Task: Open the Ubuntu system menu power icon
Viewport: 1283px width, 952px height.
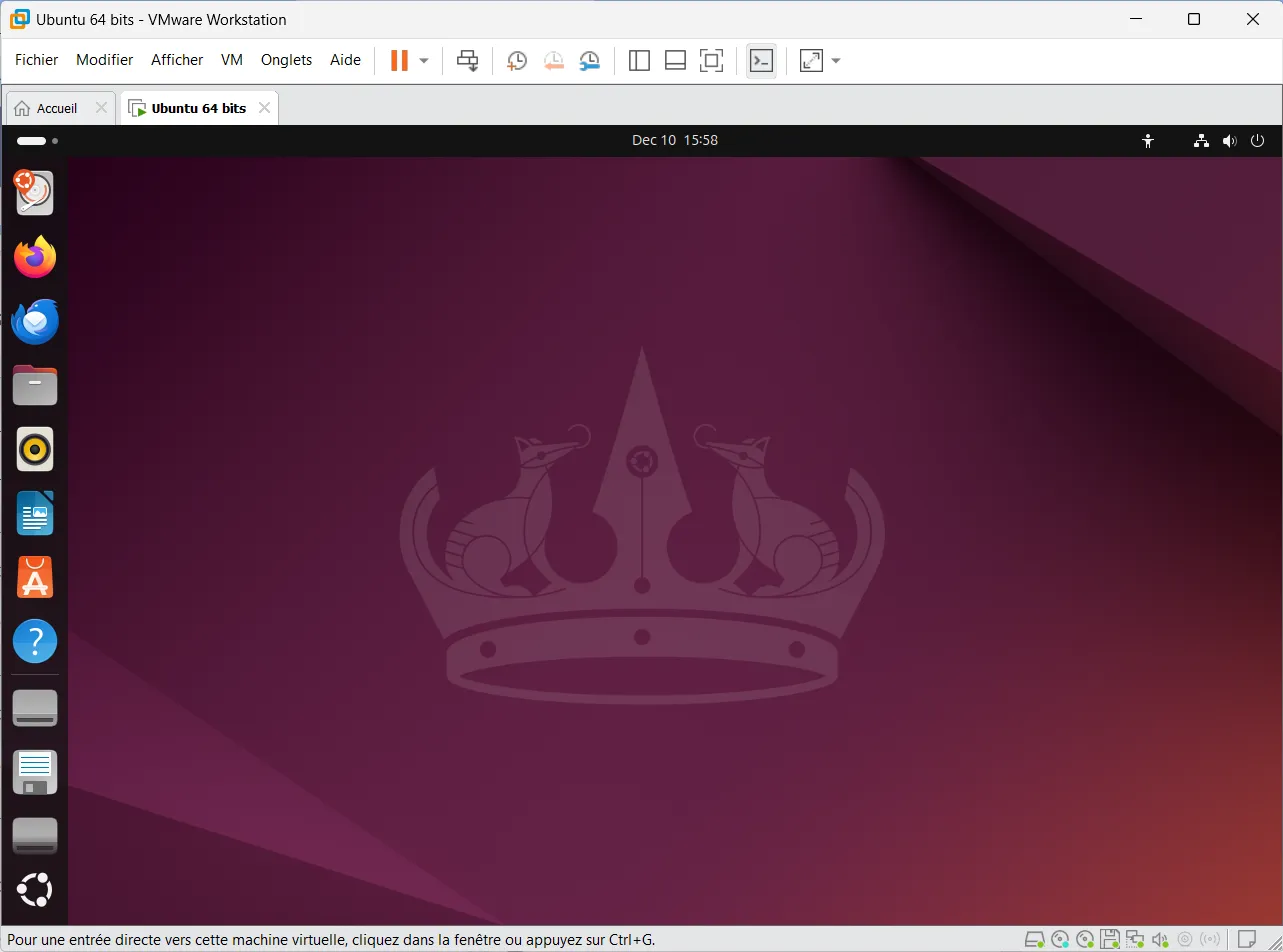Action: click(x=1258, y=141)
